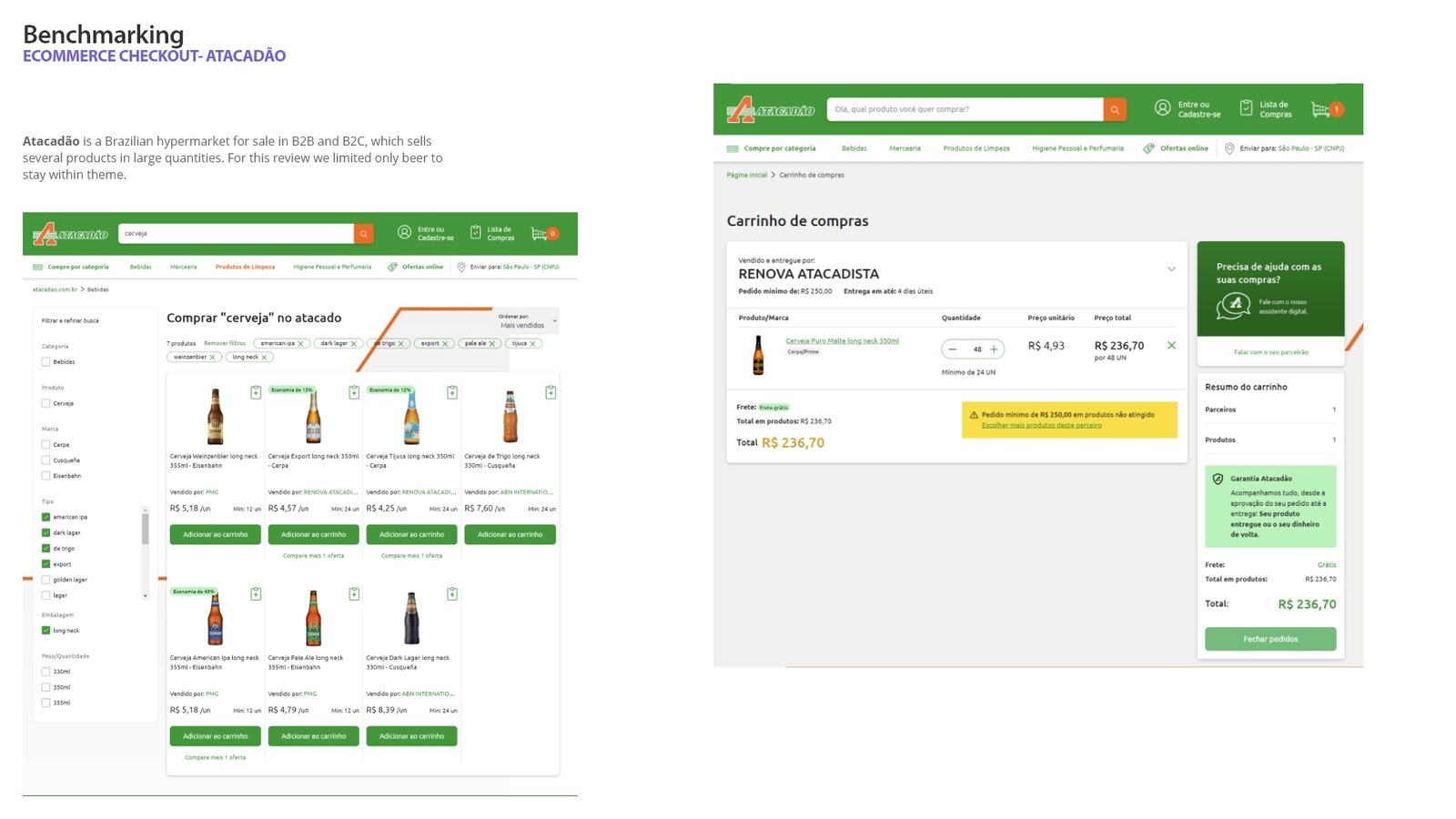Change Enviar para São Paulo location in cart page
1456x819 pixels.
pyautogui.click(x=1284, y=148)
